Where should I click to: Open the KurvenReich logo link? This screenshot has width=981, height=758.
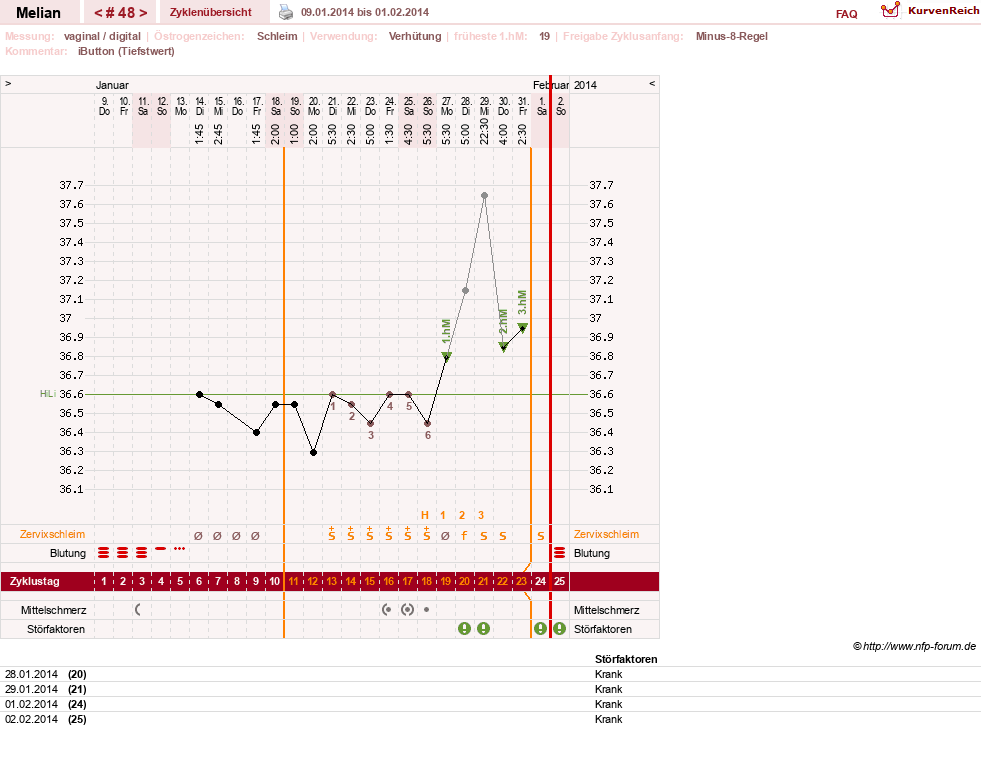click(x=929, y=11)
